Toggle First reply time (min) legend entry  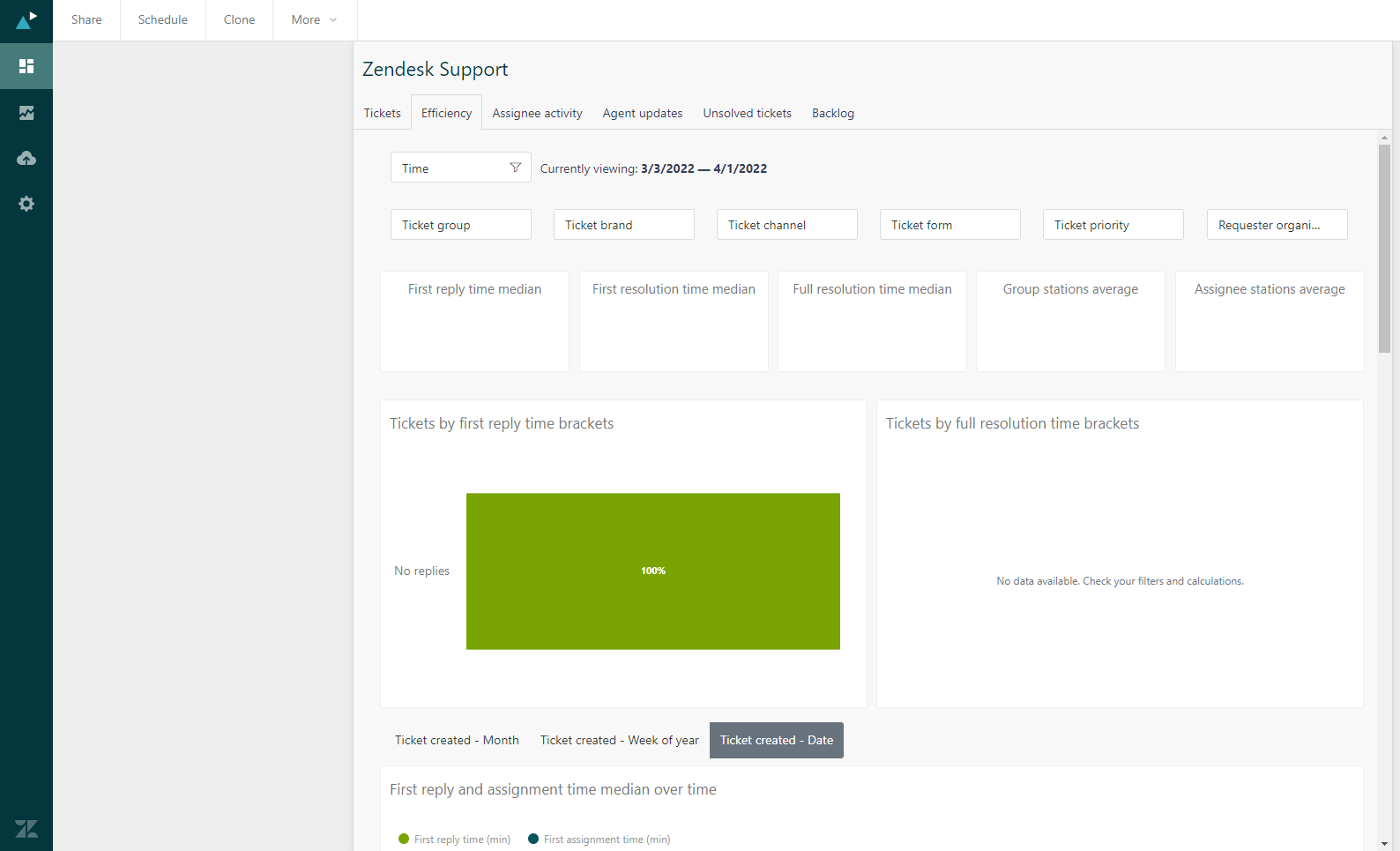455,839
